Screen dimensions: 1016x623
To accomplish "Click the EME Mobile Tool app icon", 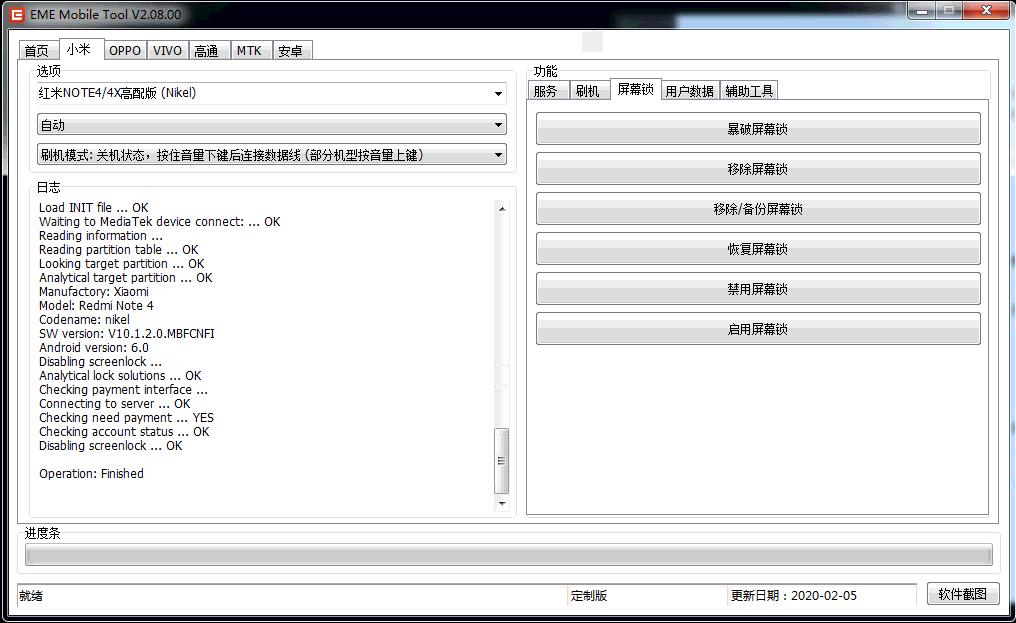I will pyautogui.click(x=16, y=14).
